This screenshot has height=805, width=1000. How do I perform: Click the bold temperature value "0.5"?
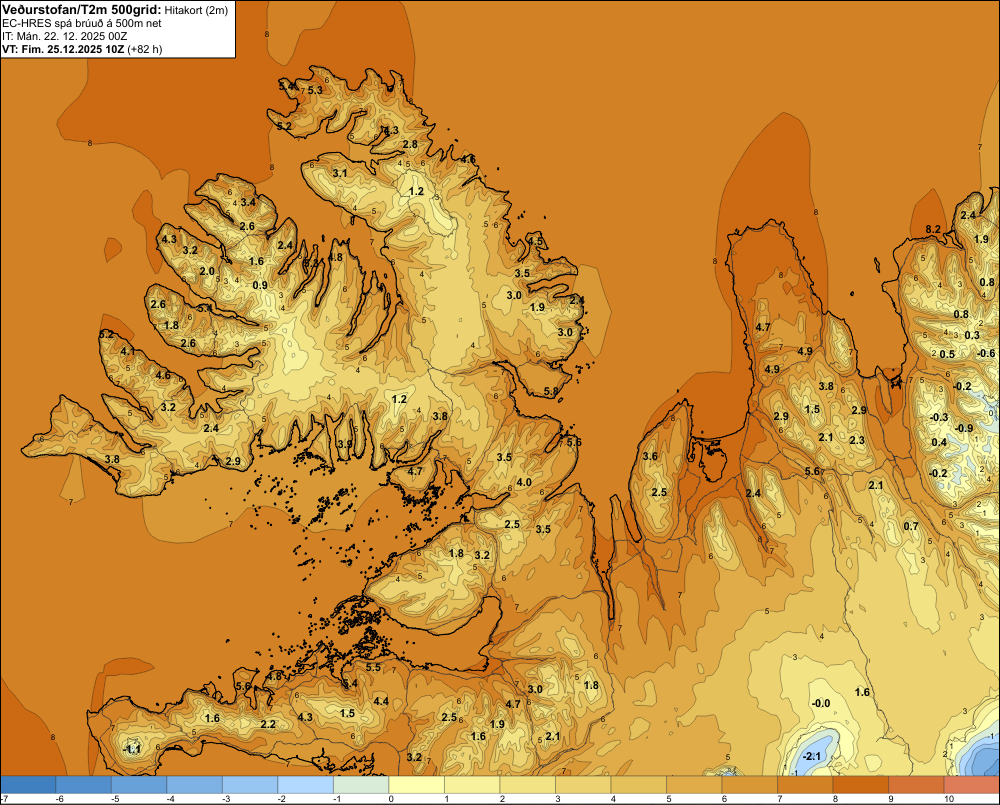[x=948, y=354]
